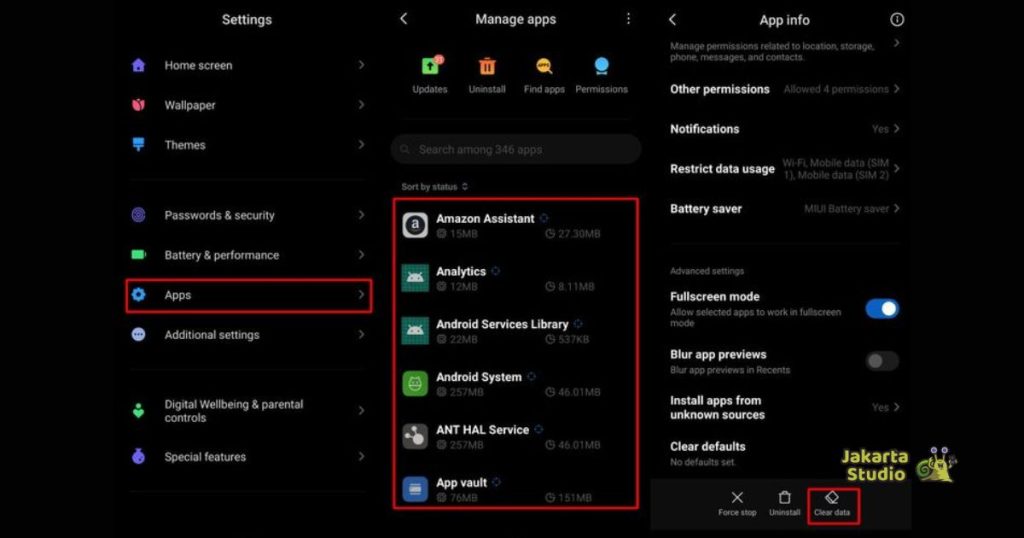This screenshot has width=1024, height=538.
Task: Open the Apps settings entry
Action: coord(249,295)
